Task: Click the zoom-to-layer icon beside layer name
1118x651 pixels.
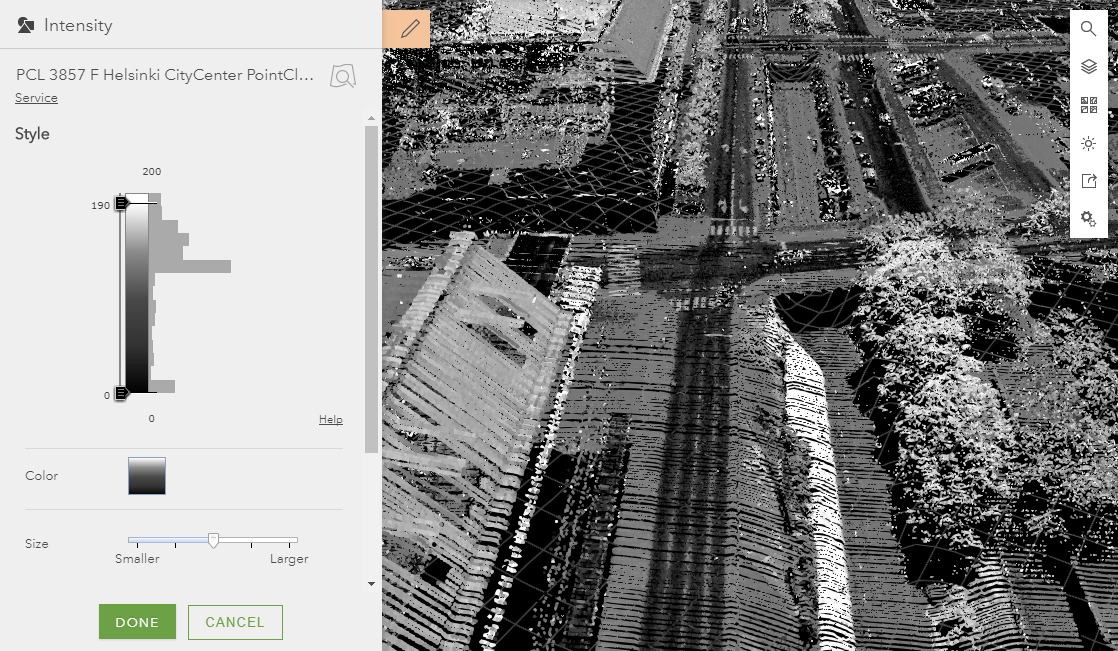Action: coord(343,76)
